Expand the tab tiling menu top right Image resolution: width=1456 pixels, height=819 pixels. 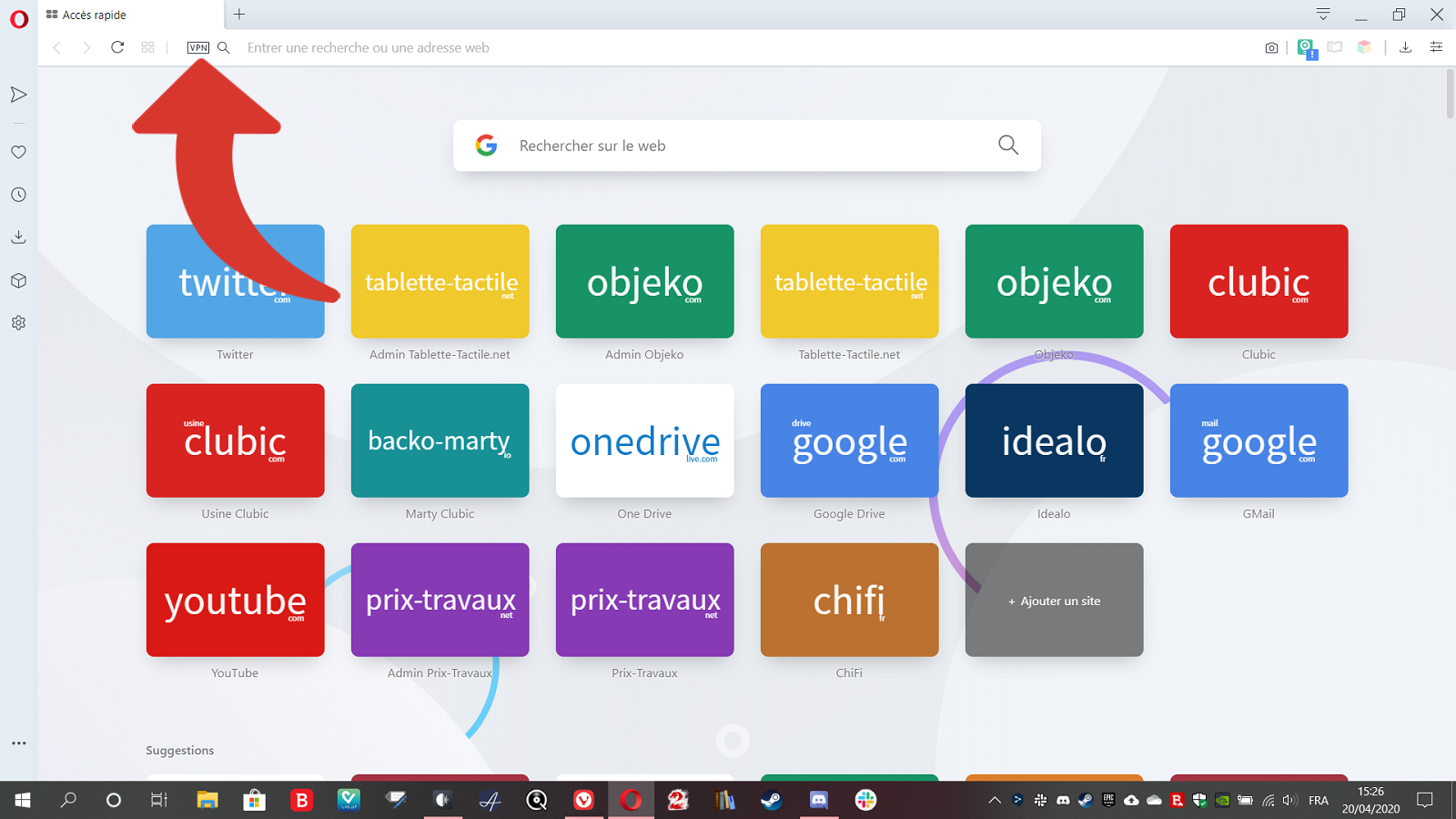(1322, 15)
